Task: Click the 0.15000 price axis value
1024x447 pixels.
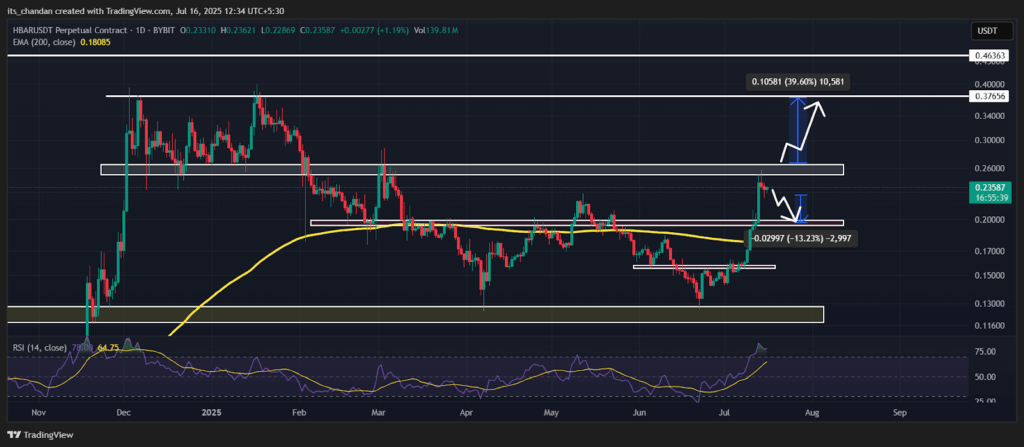Action: pyautogui.click(x=990, y=276)
